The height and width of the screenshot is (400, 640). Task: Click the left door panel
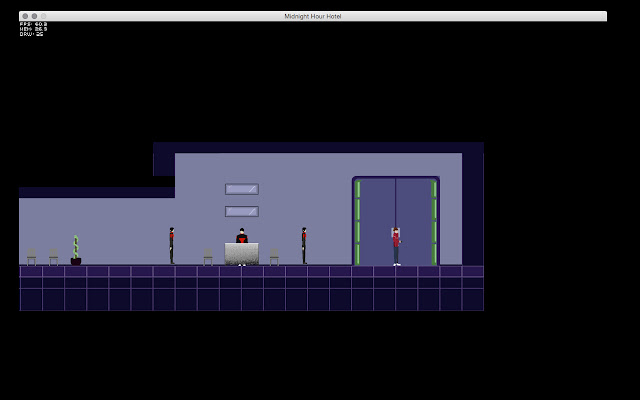378,222
